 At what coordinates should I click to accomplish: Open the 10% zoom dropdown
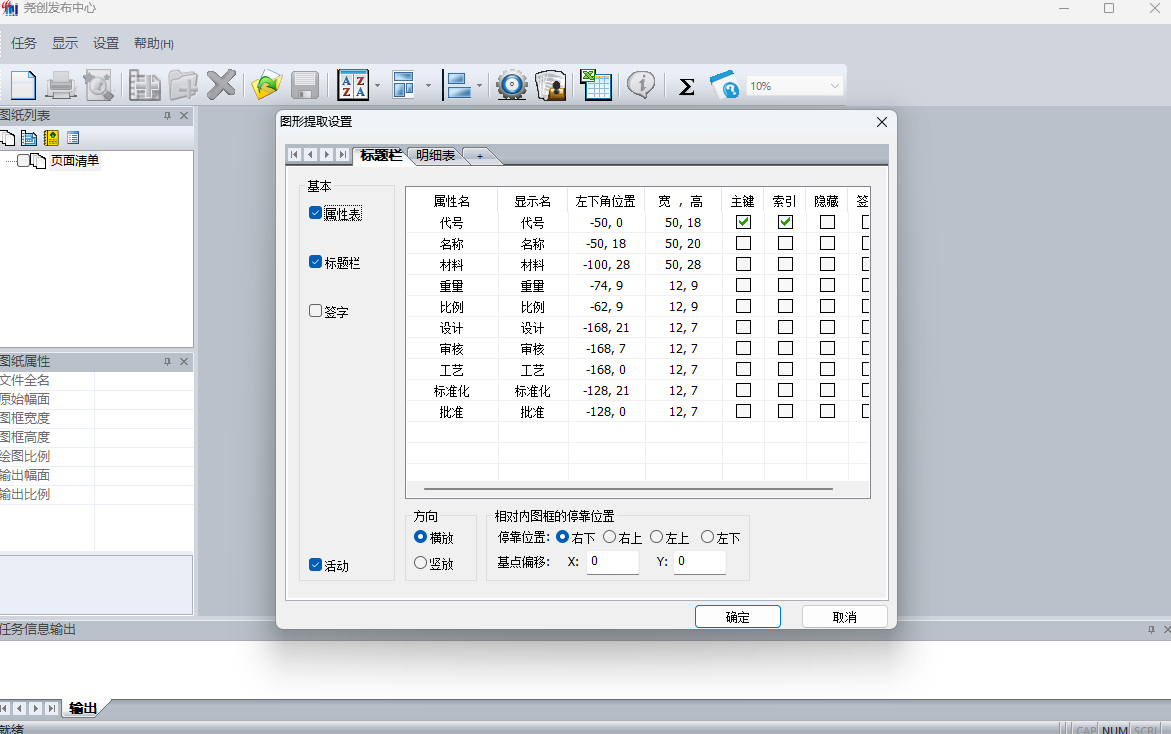[795, 86]
